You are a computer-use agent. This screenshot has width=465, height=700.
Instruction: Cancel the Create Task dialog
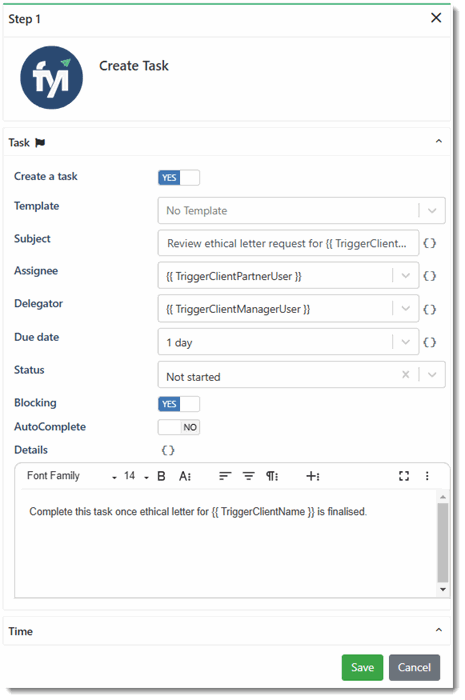414,667
